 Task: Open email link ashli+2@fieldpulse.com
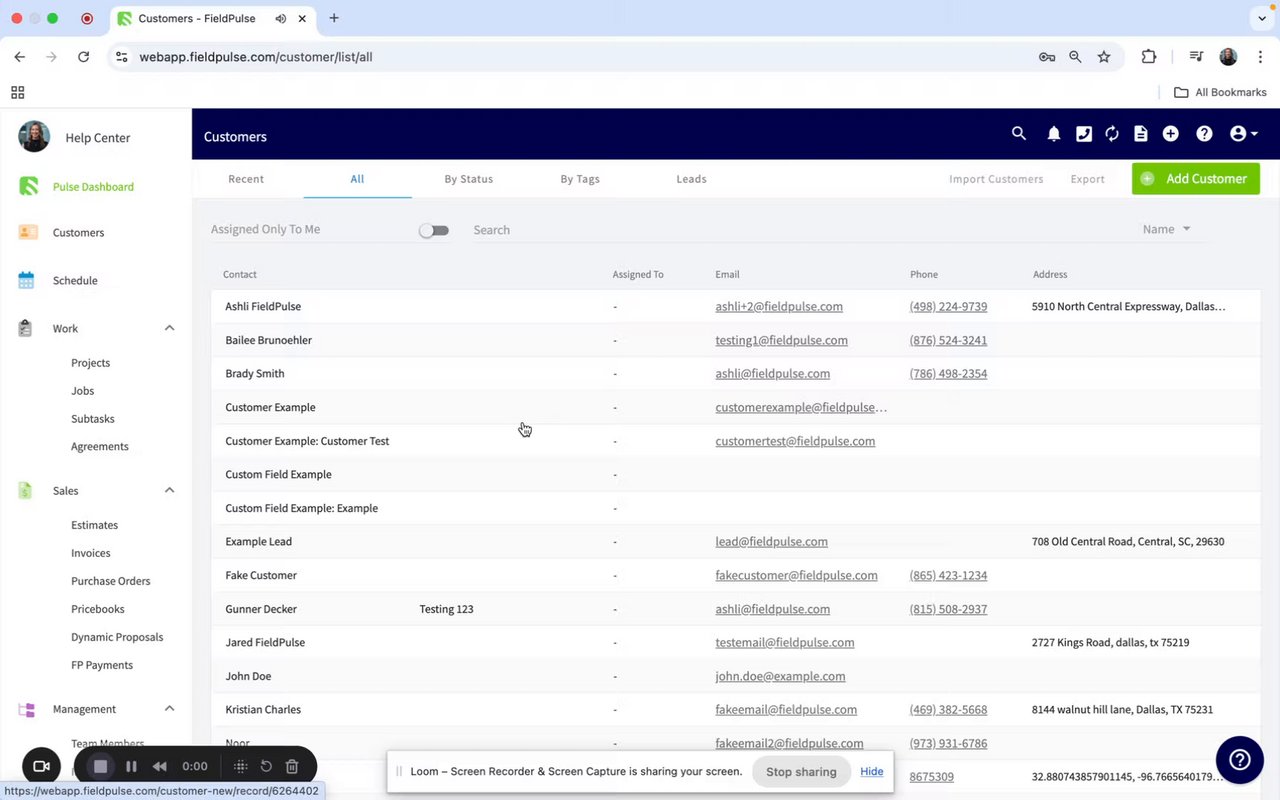779,307
